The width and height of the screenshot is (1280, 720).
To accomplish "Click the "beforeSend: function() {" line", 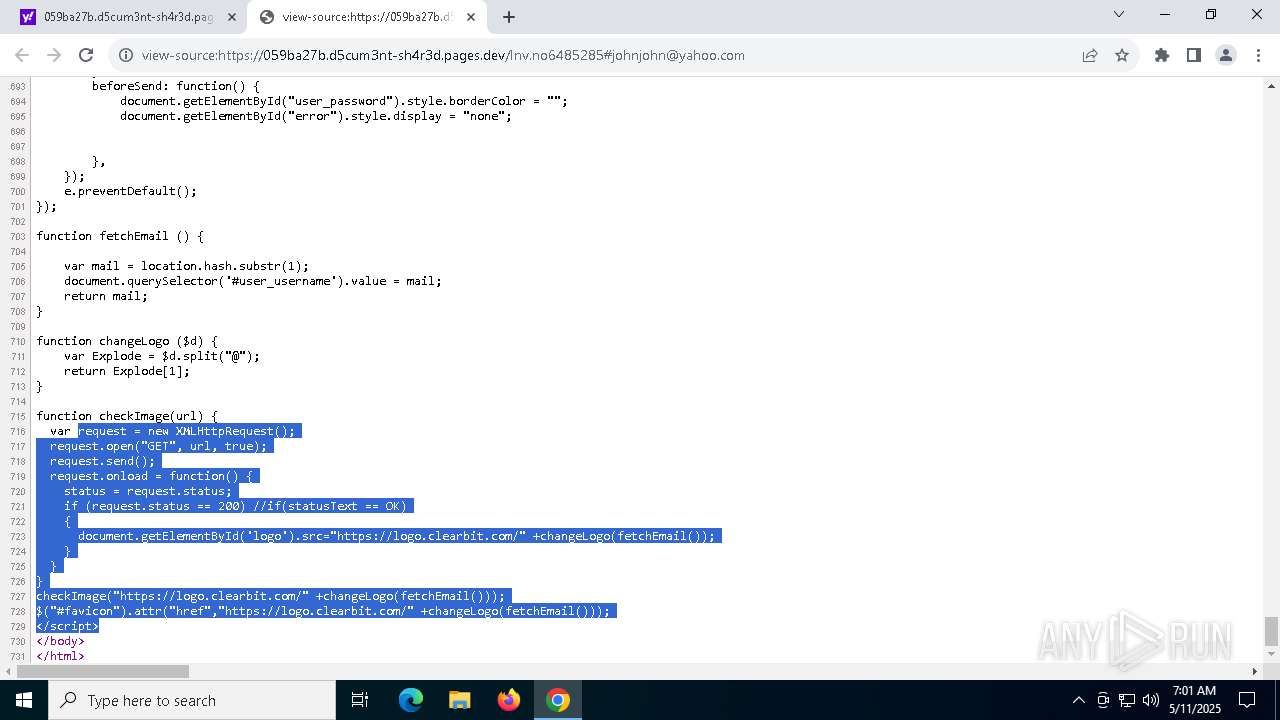I will (176, 86).
